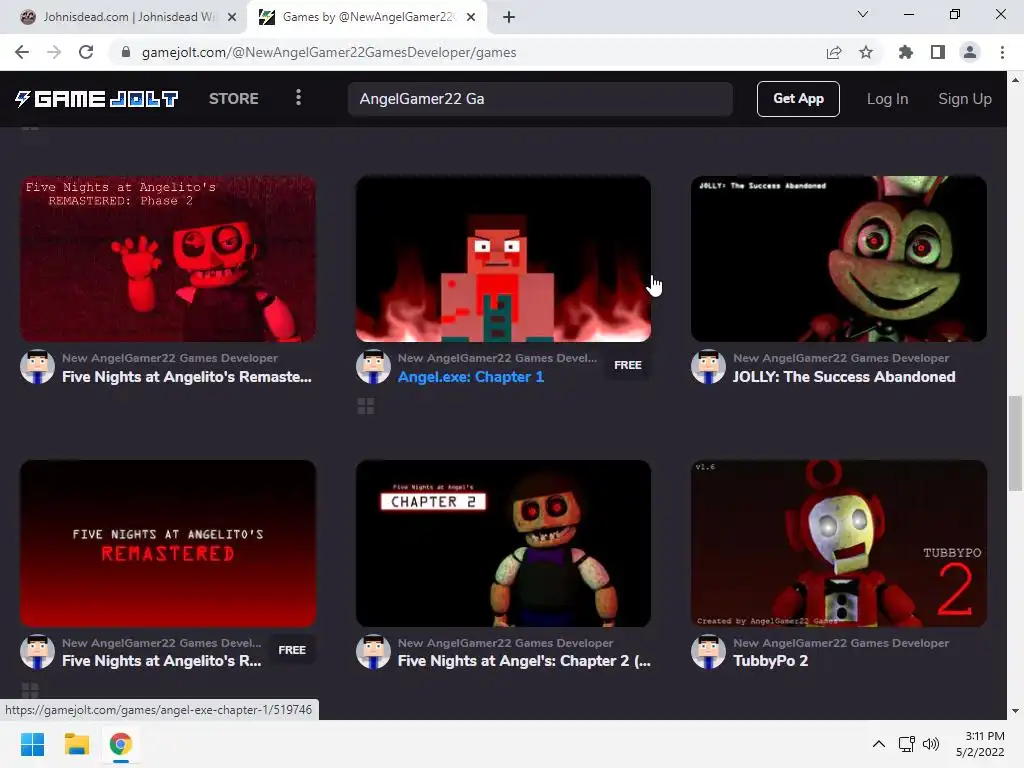Image resolution: width=1024 pixels, height=768 pixels.
Task: Click FREE badge on Five Nights at Angelito's R...
Action: 292,650
